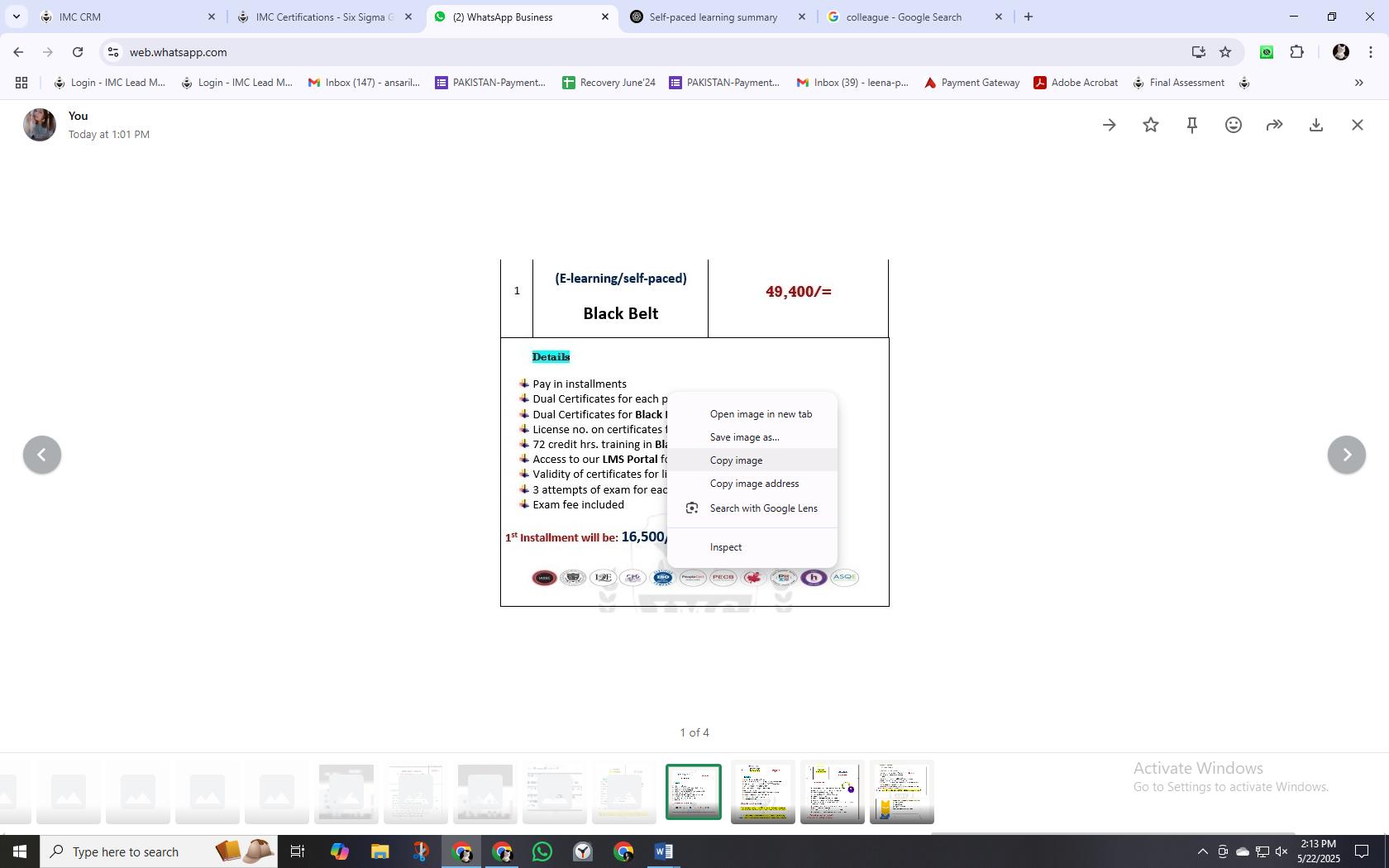Go to the previous media item

(x=42, y=455)
